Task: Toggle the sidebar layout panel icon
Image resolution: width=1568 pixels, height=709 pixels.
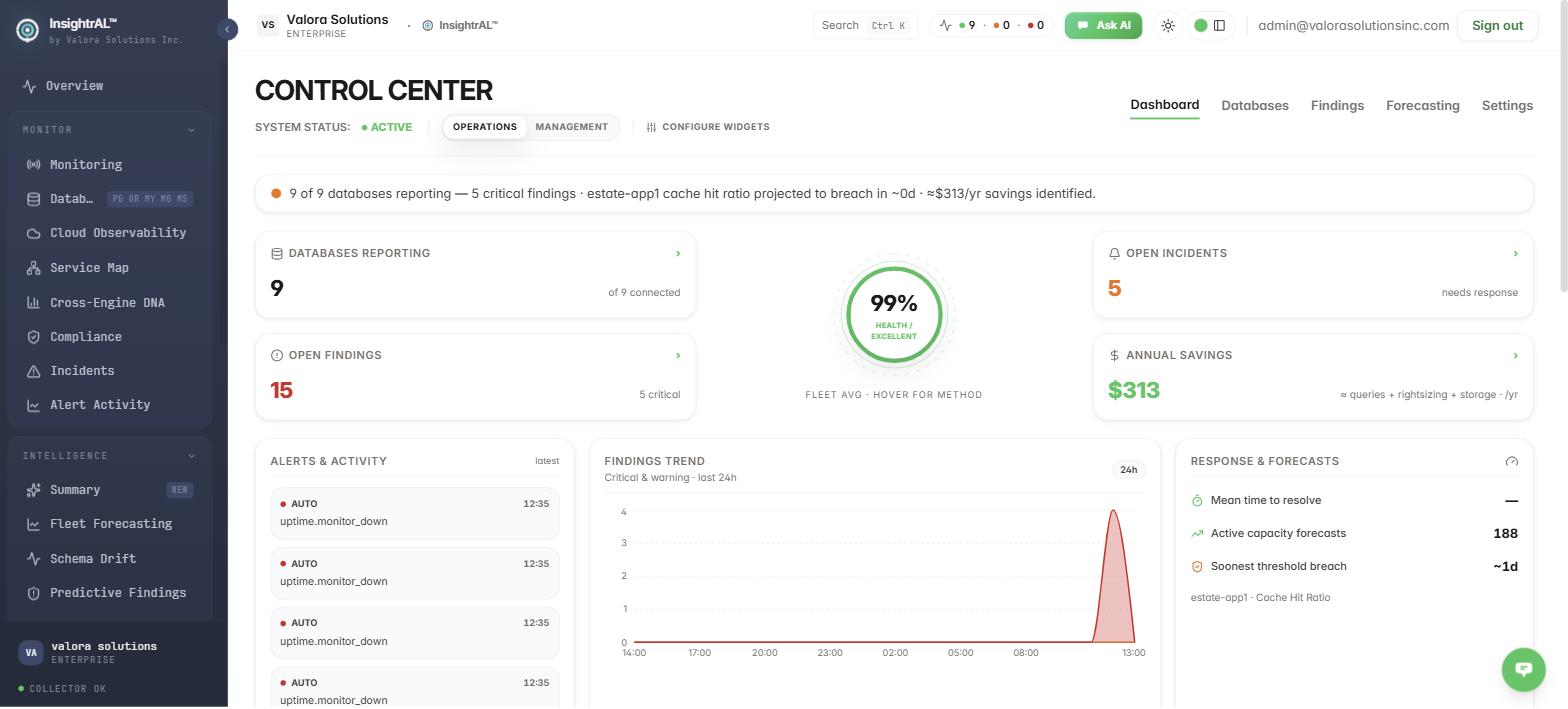Action: 1219,26
